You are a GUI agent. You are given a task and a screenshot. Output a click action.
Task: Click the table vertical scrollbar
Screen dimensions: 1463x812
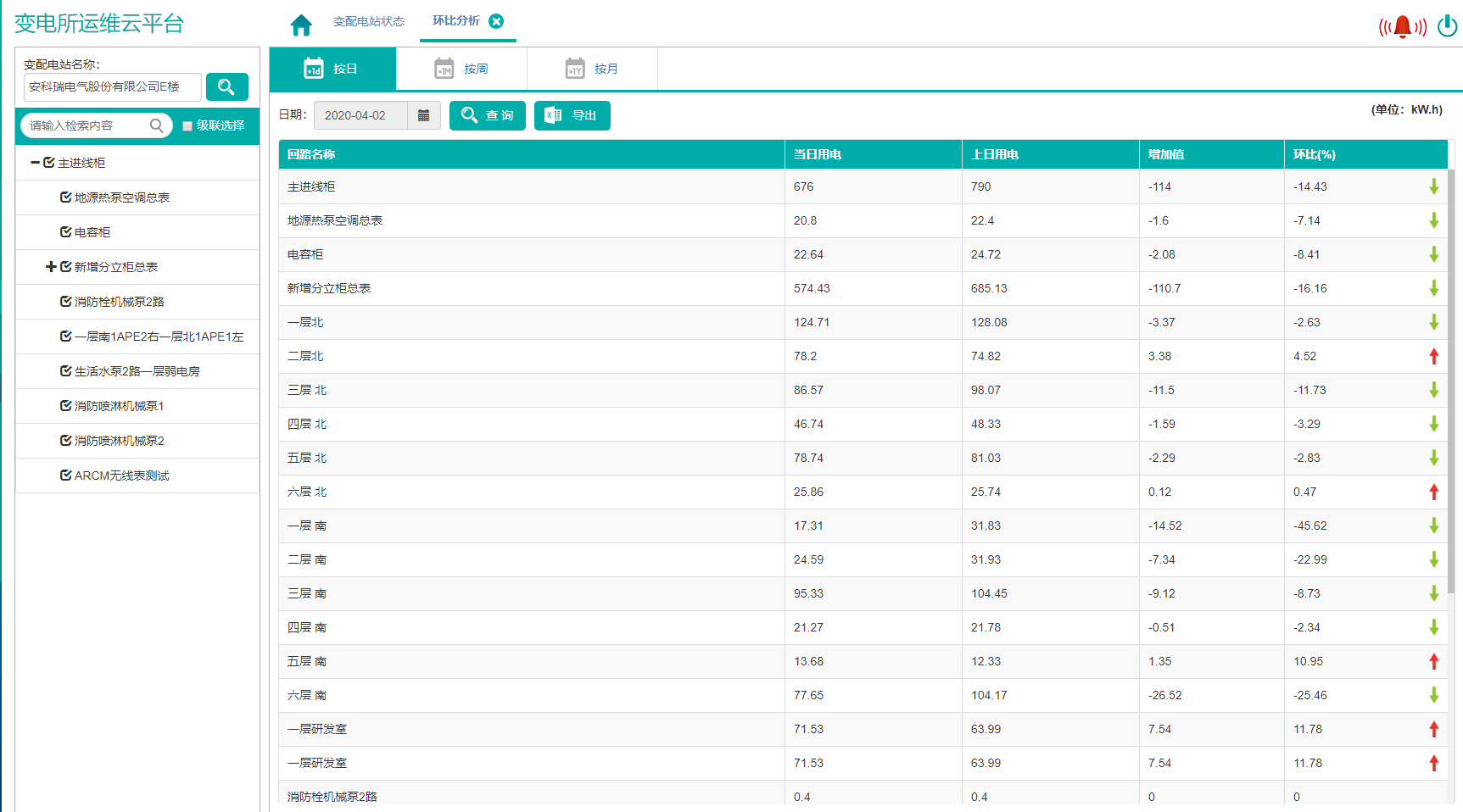click(1451, 381)
